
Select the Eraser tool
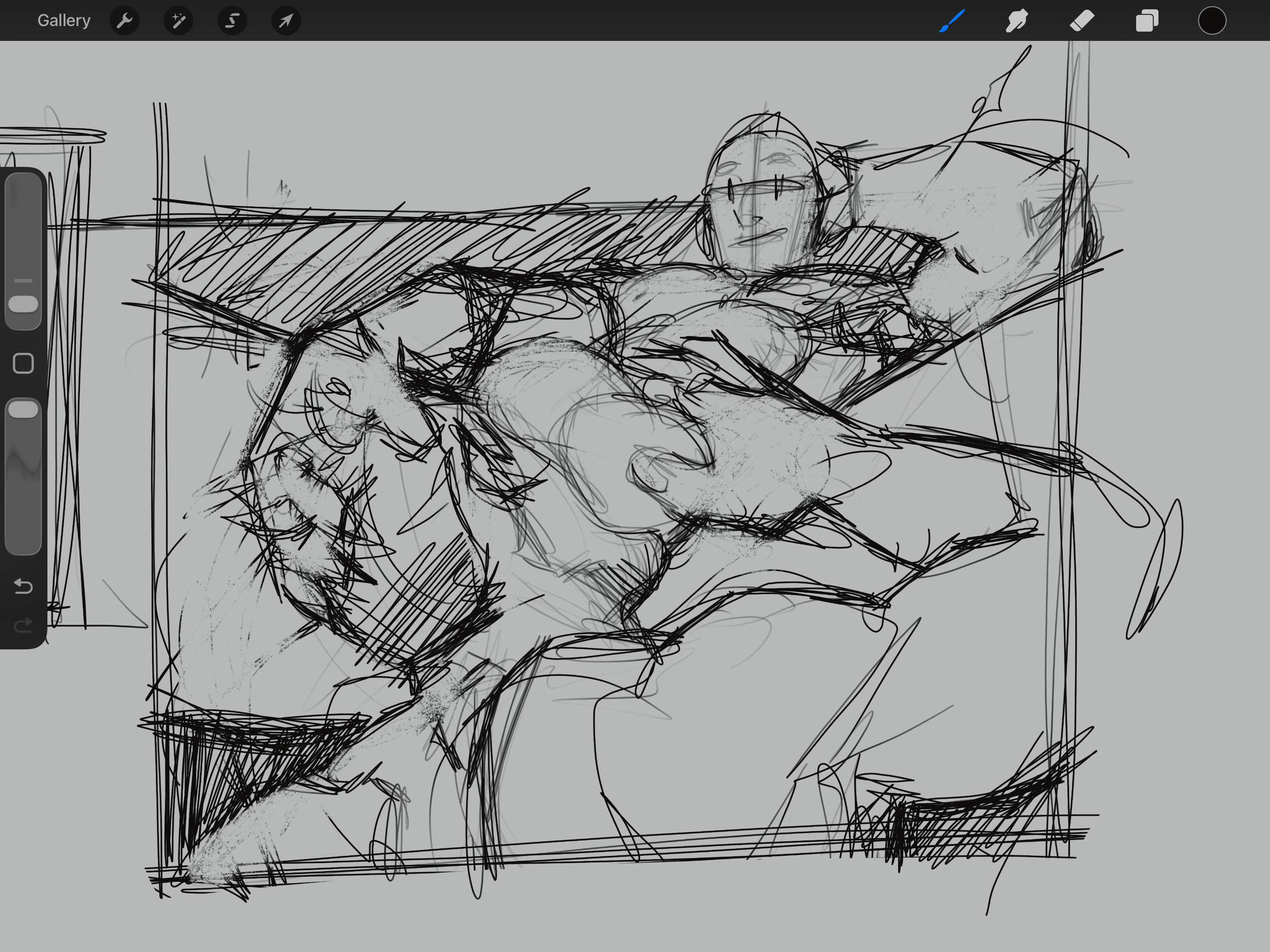click(1082, 20)
